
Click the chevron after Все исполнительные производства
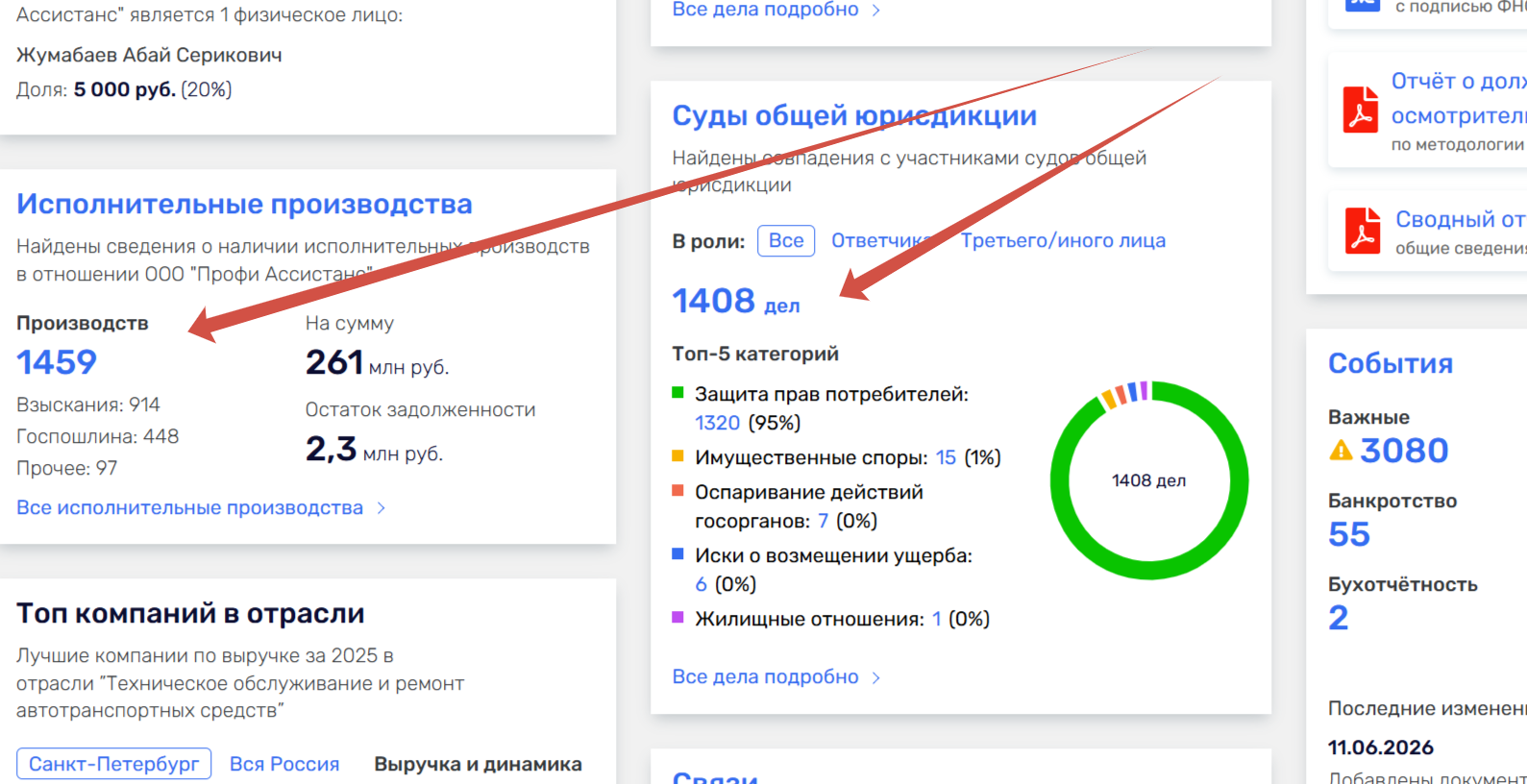tap(382, 507)
